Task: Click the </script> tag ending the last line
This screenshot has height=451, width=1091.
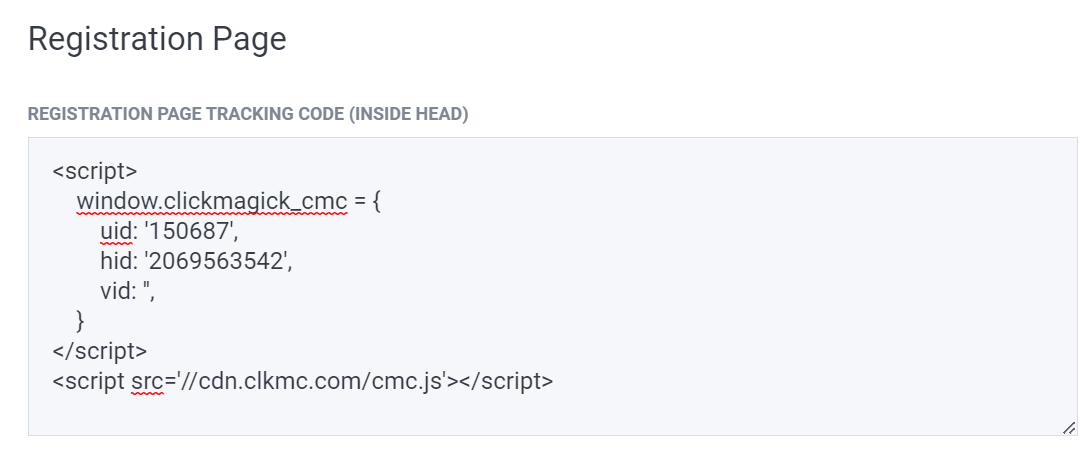Action: click(x=506, y=381)
